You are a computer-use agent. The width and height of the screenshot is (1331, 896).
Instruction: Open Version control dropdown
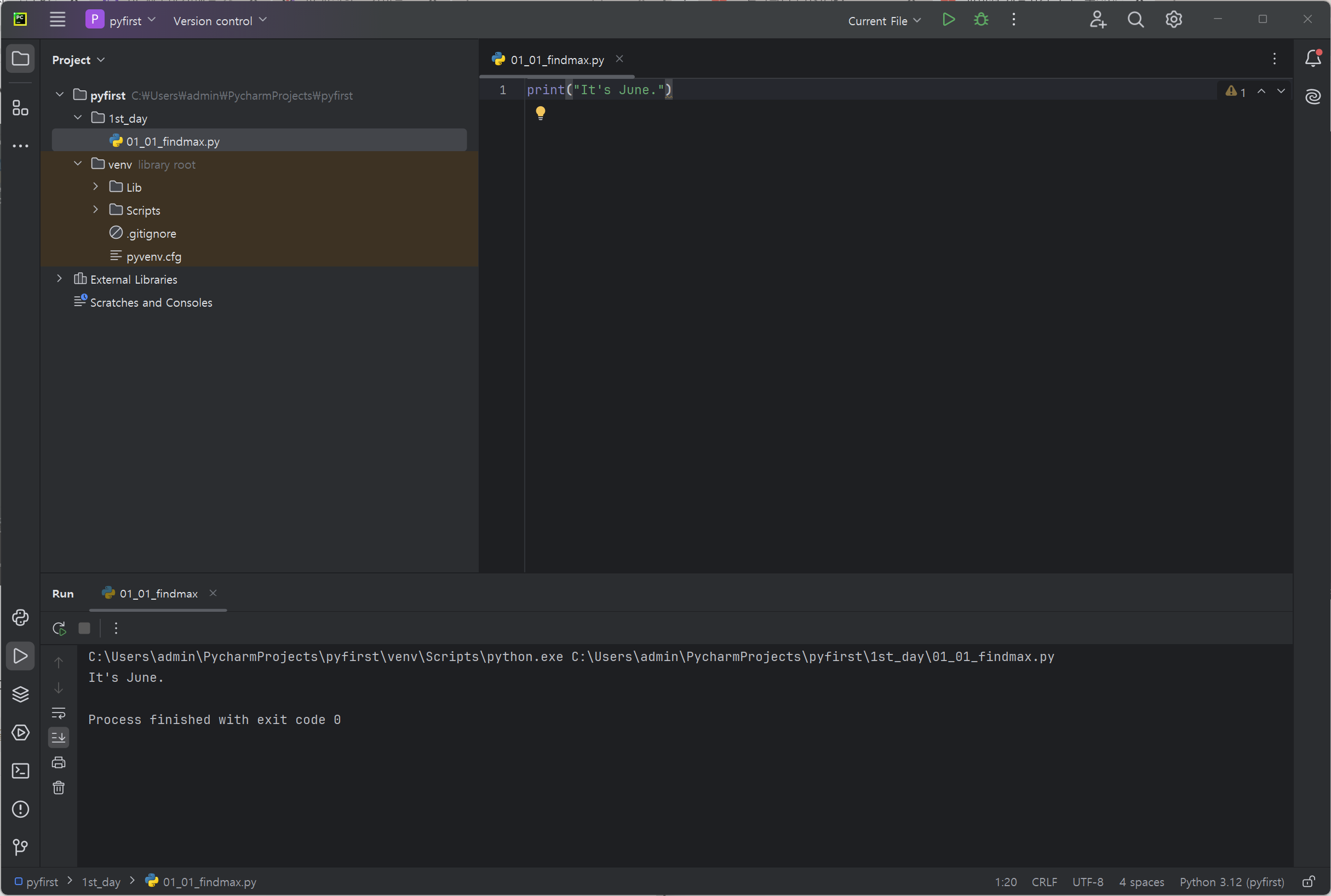click(x=220, y=21)
